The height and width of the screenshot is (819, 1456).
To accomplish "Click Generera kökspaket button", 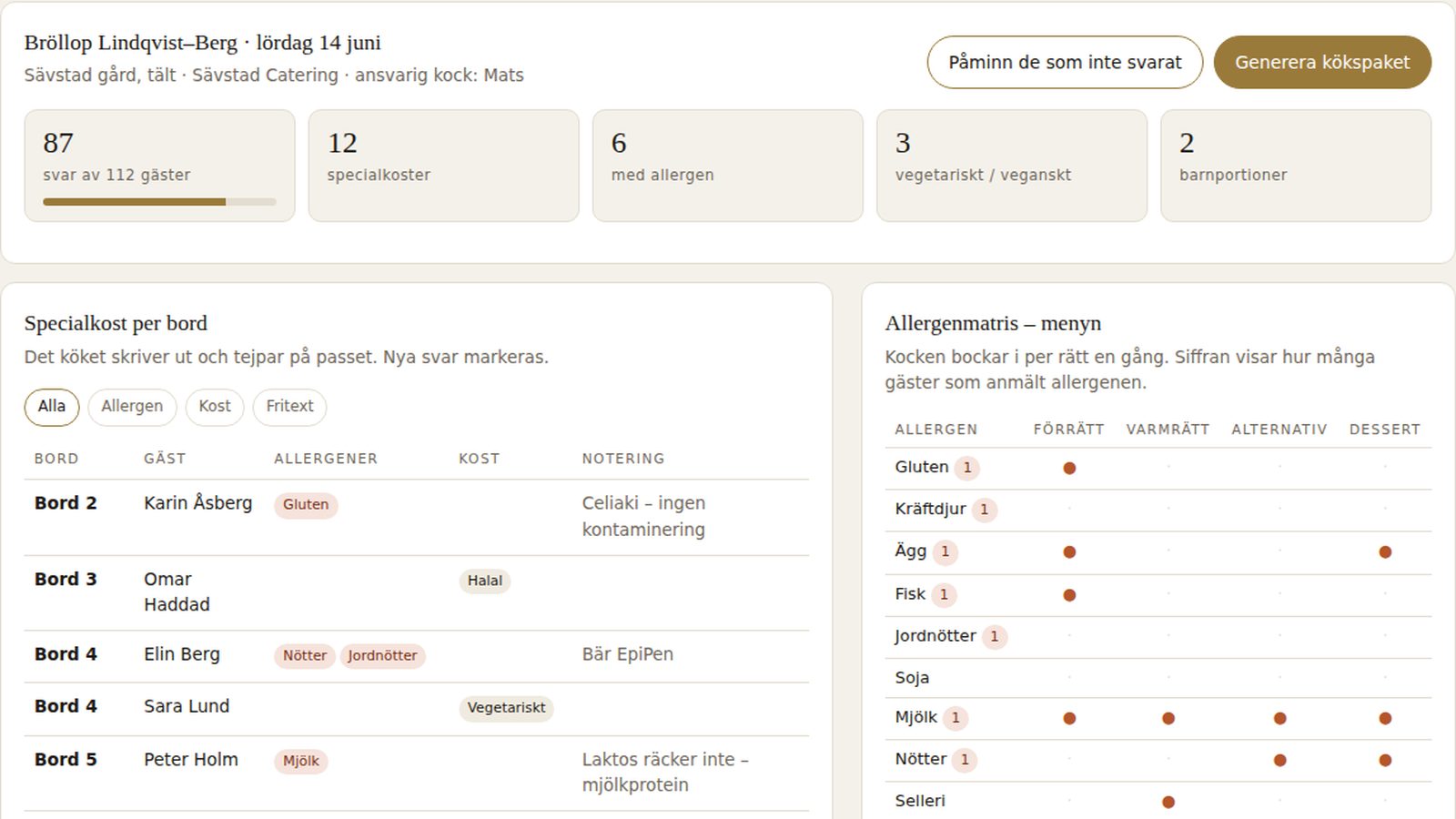I will (1322, 62).
